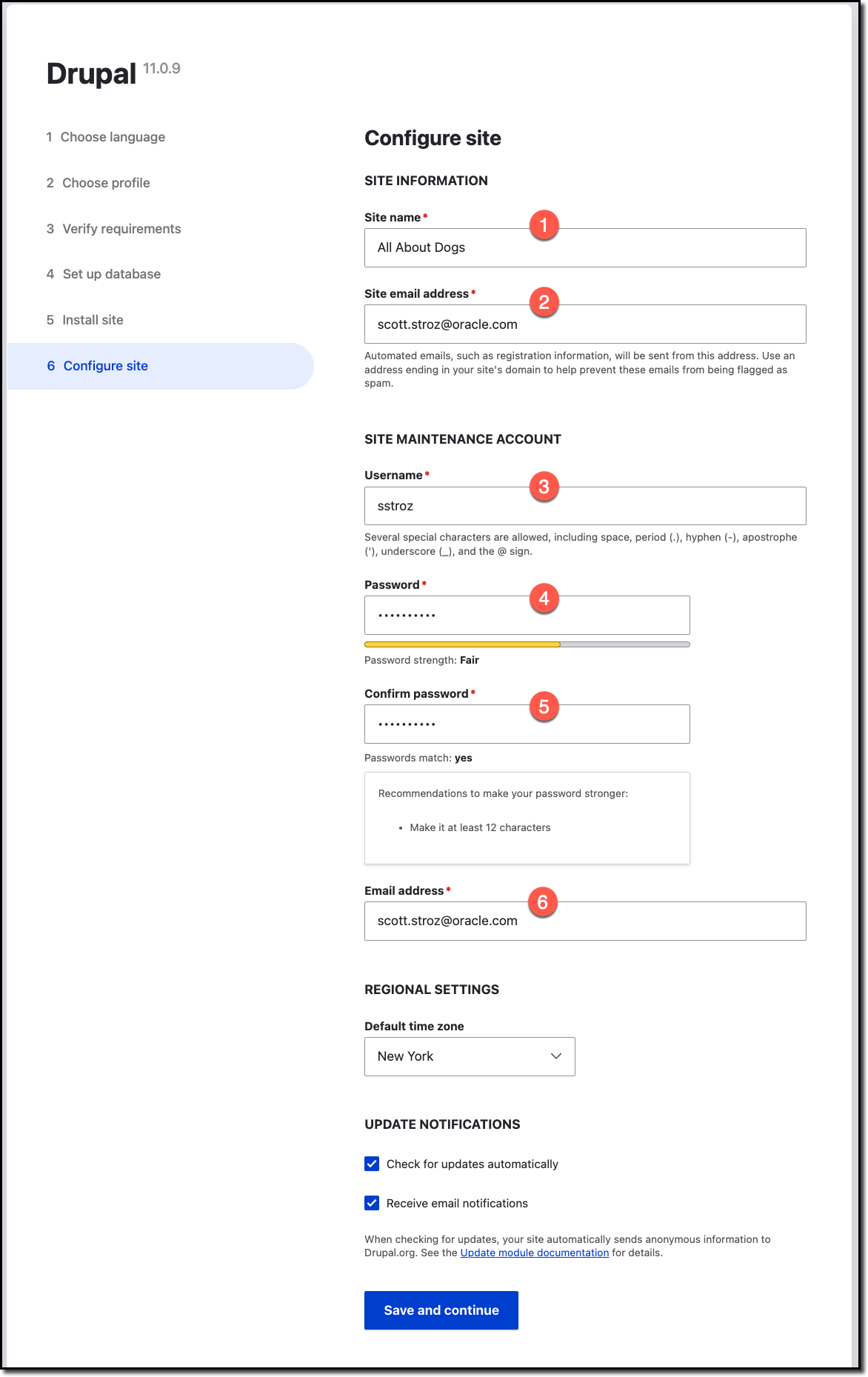Click the numbered badge 5 near Confirm password
Screen dimensions: 868x1377
tap(544, 706)
